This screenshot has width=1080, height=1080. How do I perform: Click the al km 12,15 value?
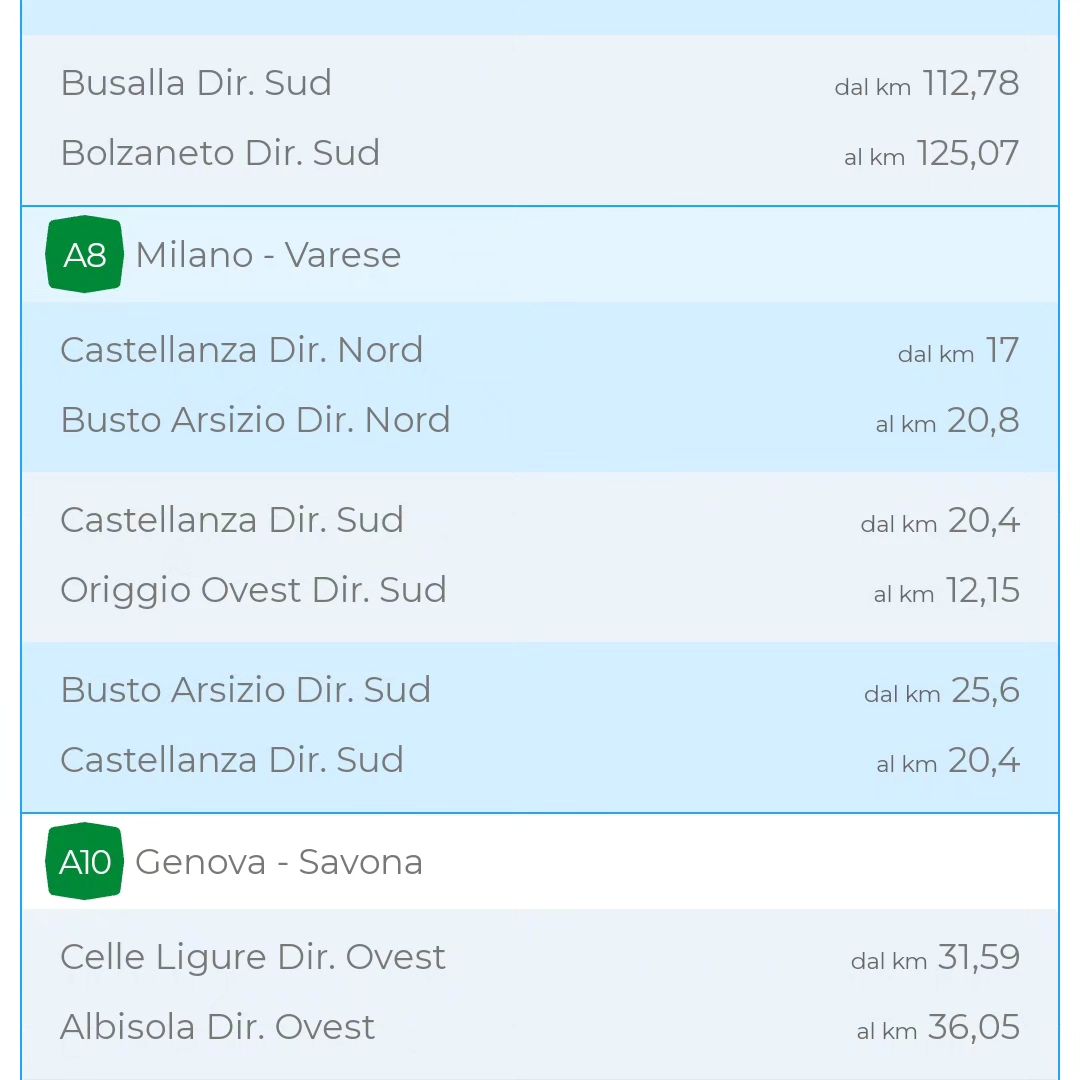pyautogui.click(x=946, y=591)
